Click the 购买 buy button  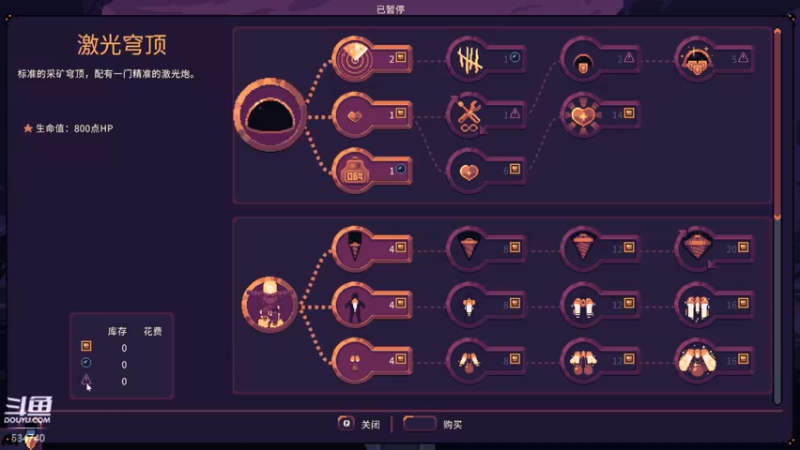pos(433,424)
